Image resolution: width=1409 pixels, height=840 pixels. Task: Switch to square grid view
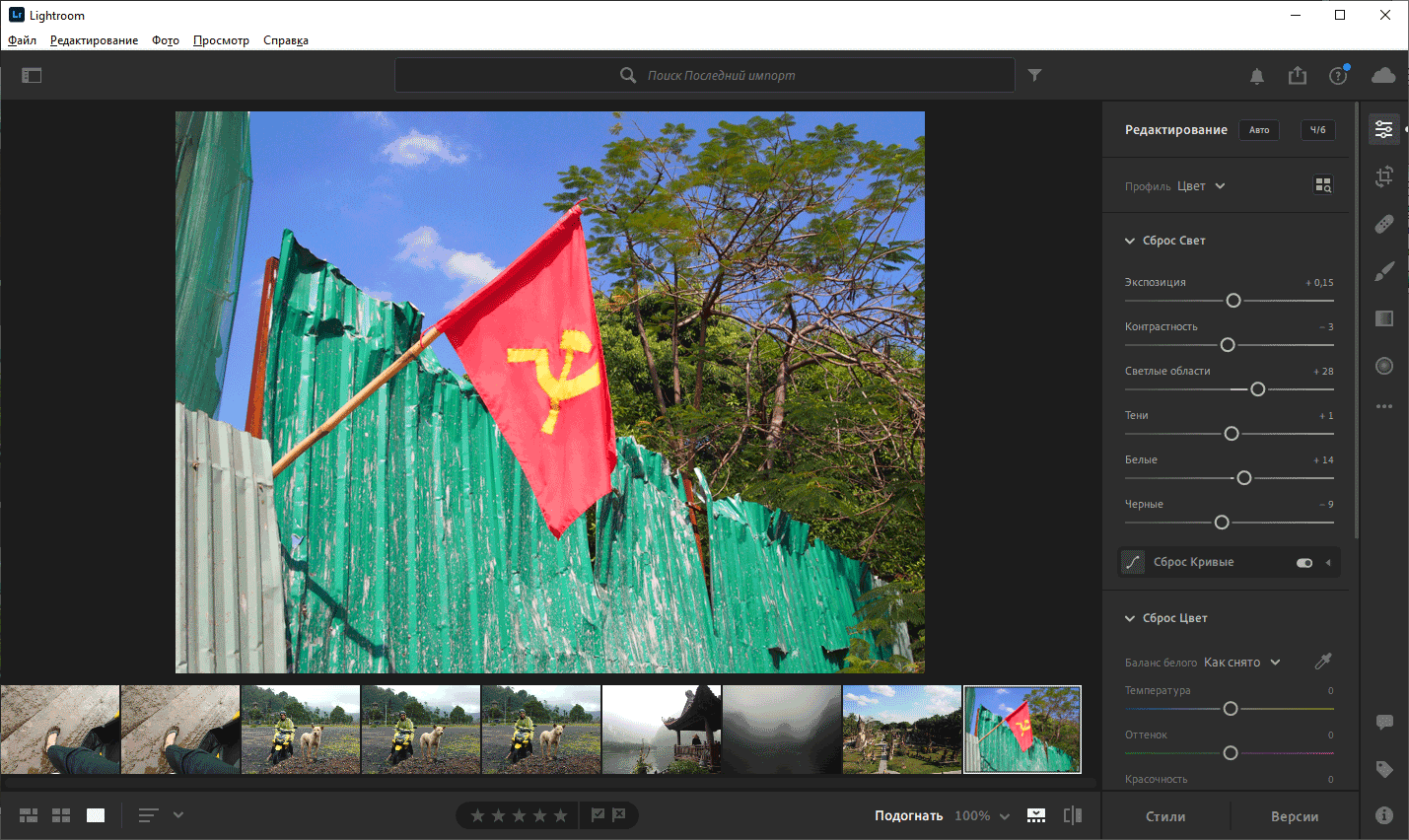(x=61, y=815)
